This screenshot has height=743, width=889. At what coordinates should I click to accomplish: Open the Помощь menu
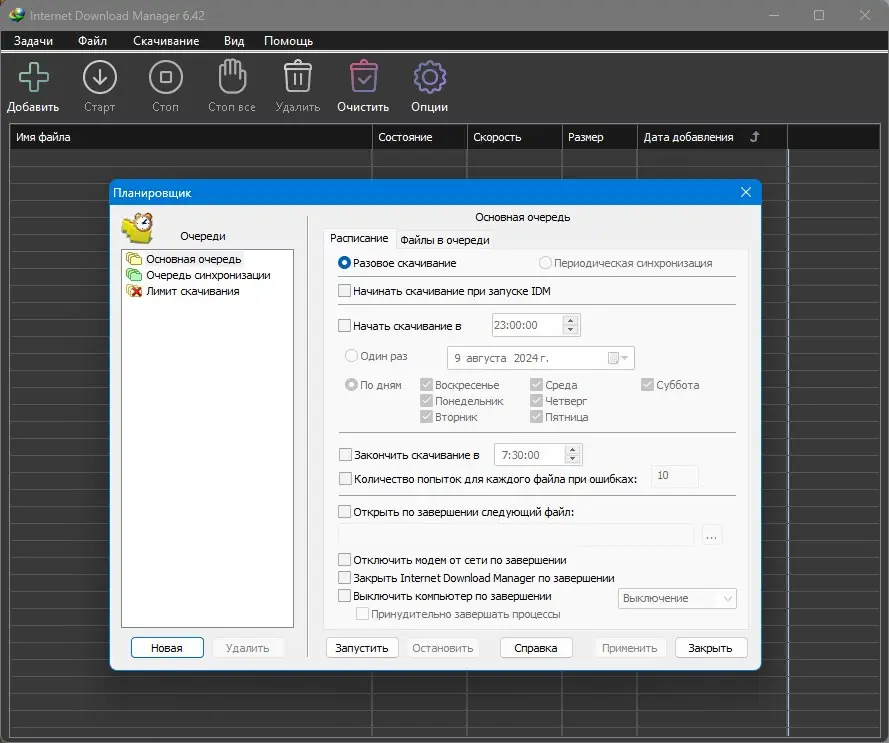[289, 41]
